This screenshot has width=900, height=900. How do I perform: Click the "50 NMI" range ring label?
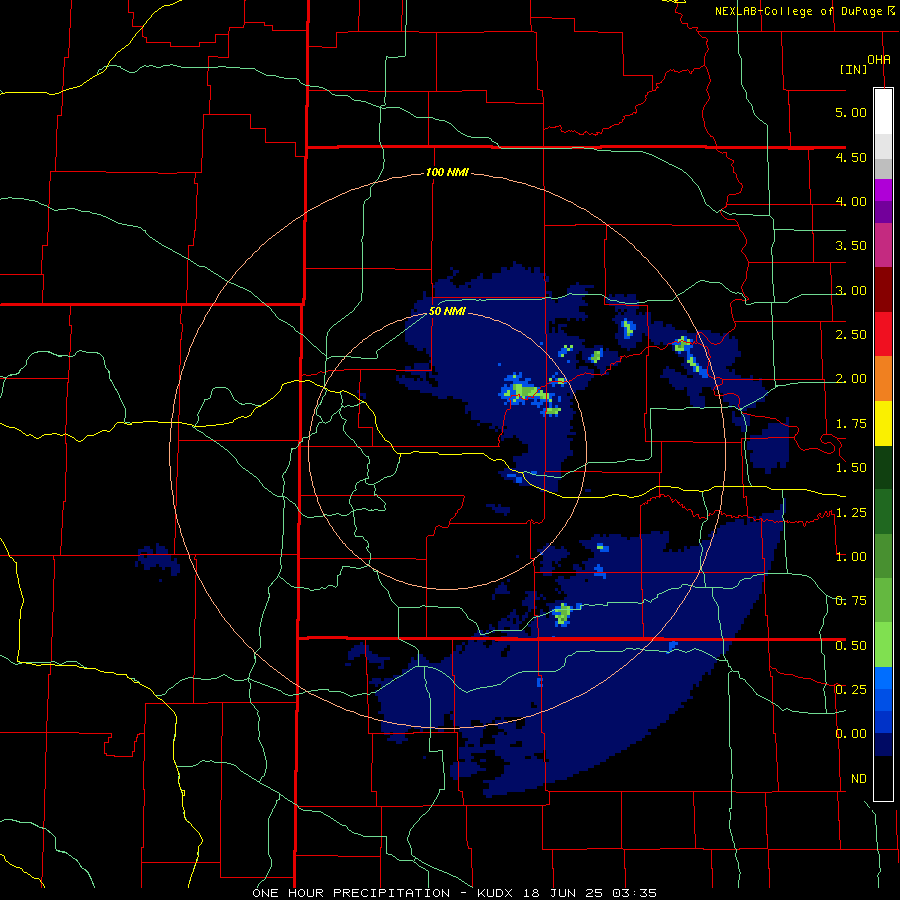point(447,312)
